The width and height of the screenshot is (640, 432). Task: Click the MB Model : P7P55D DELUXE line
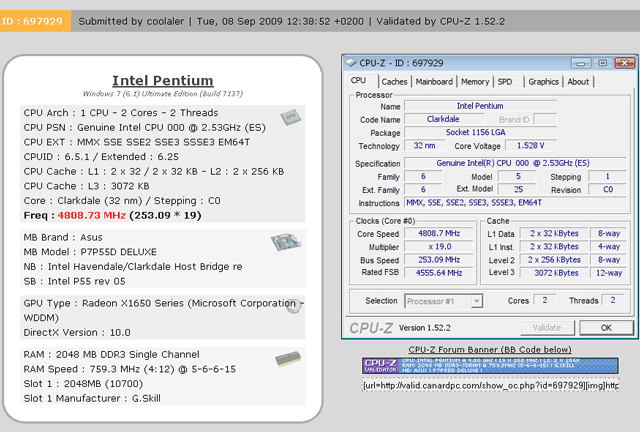click(x=90, y=252)
